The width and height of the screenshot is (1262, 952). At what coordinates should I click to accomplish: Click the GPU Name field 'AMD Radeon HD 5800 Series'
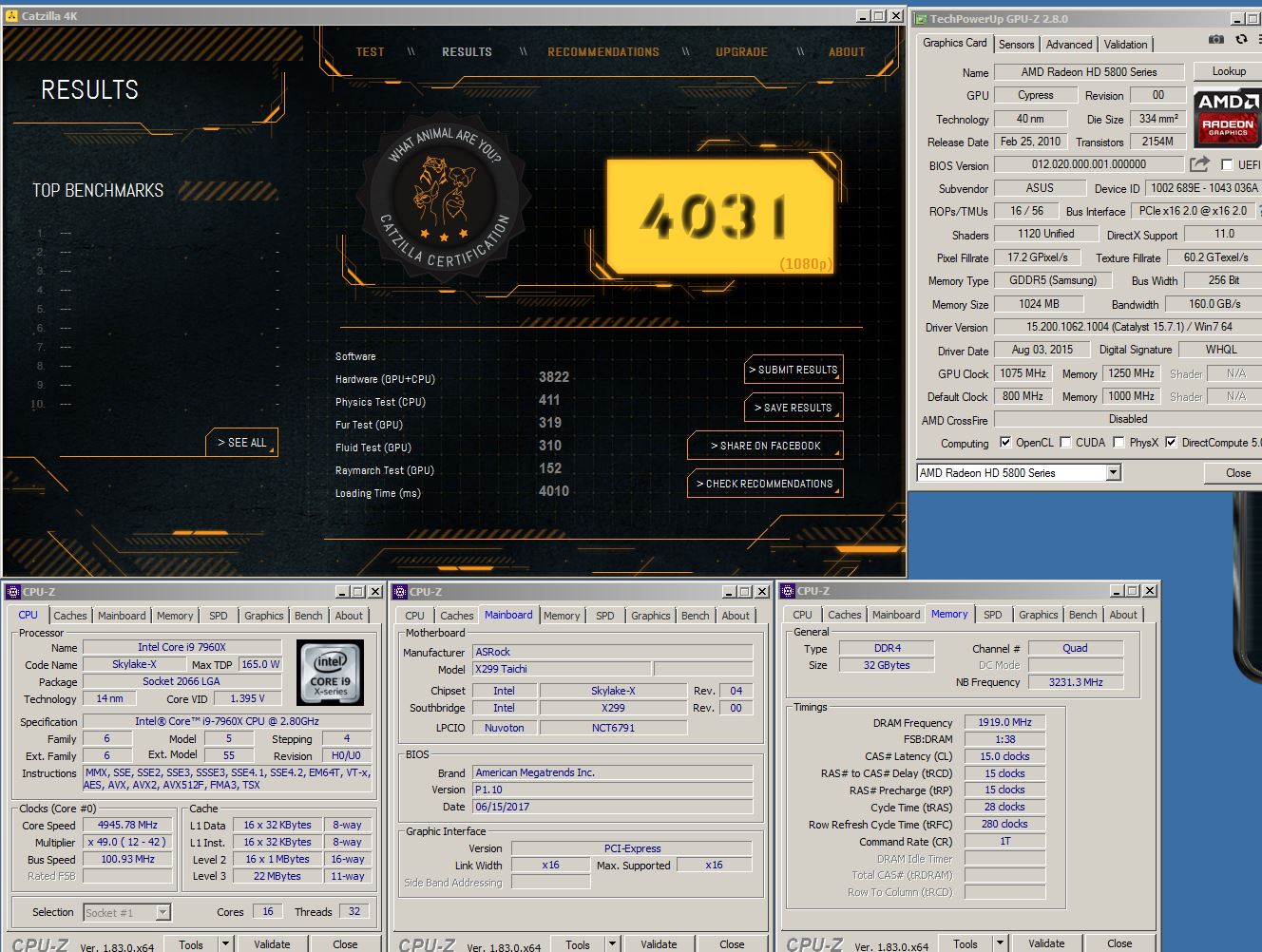[1089, 72]
